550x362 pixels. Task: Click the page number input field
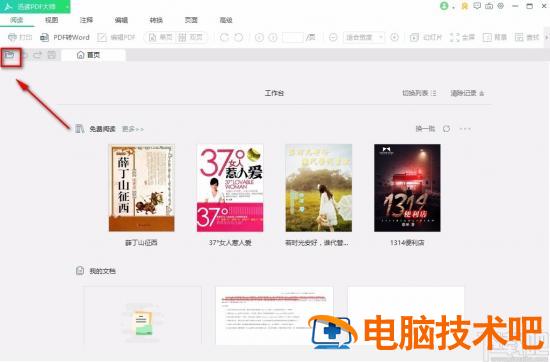coord(293,37)
